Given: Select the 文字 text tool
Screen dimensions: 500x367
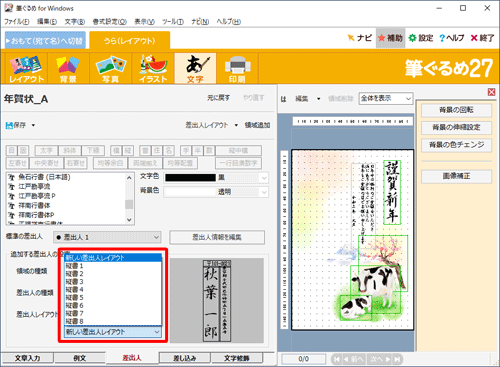Looking at the screenshot, I should coord(195,69).
